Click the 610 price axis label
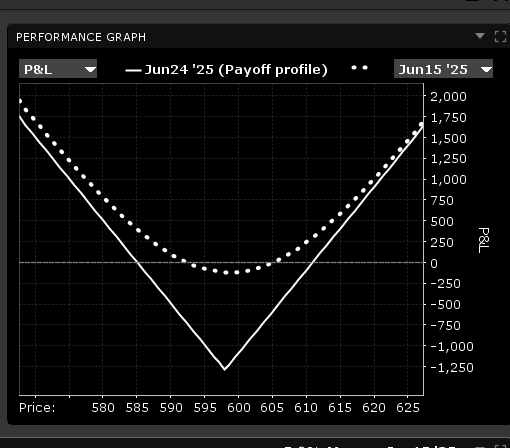The image size is (510, 448). pos(306,408)
